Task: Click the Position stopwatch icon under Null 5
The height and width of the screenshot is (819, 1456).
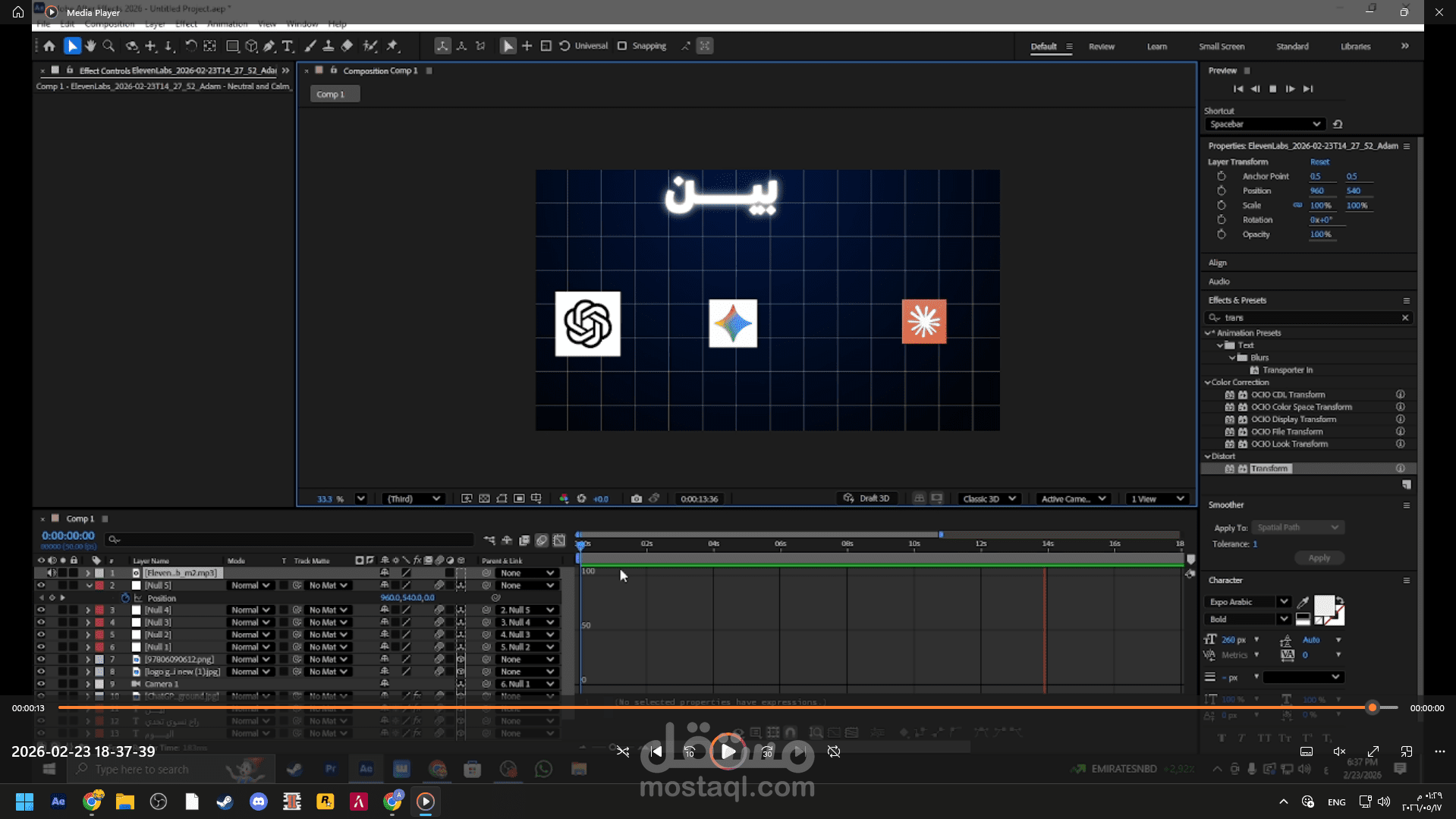Action: coord(126,598)
